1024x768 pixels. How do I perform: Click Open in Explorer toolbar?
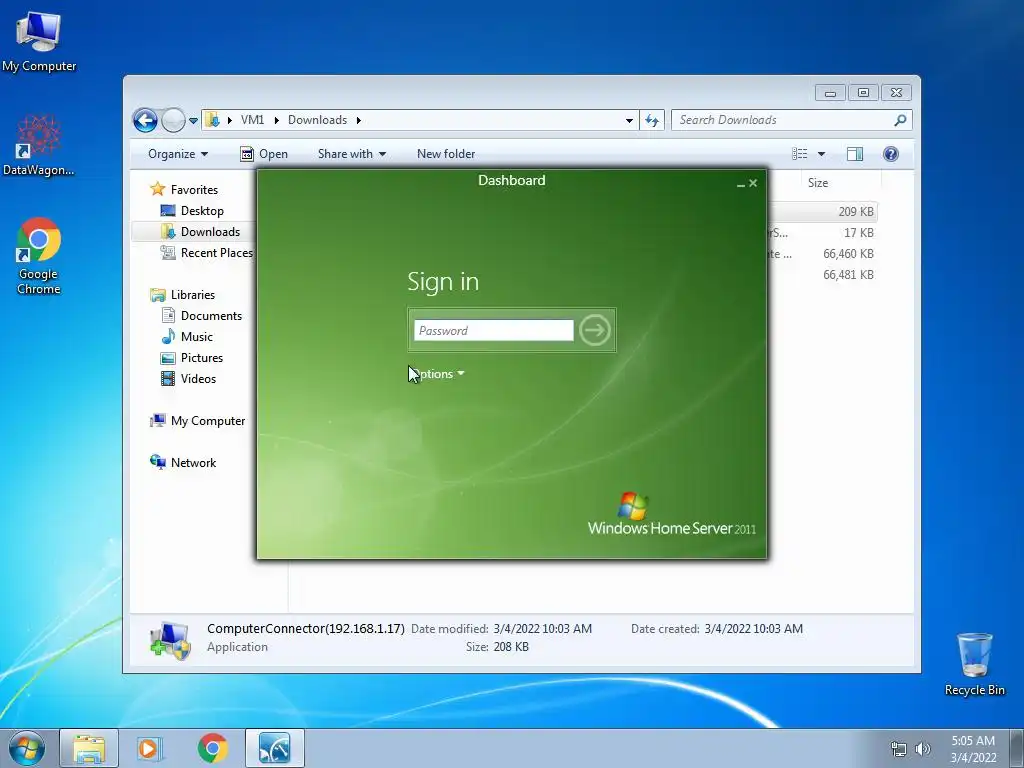pos(264,154)
